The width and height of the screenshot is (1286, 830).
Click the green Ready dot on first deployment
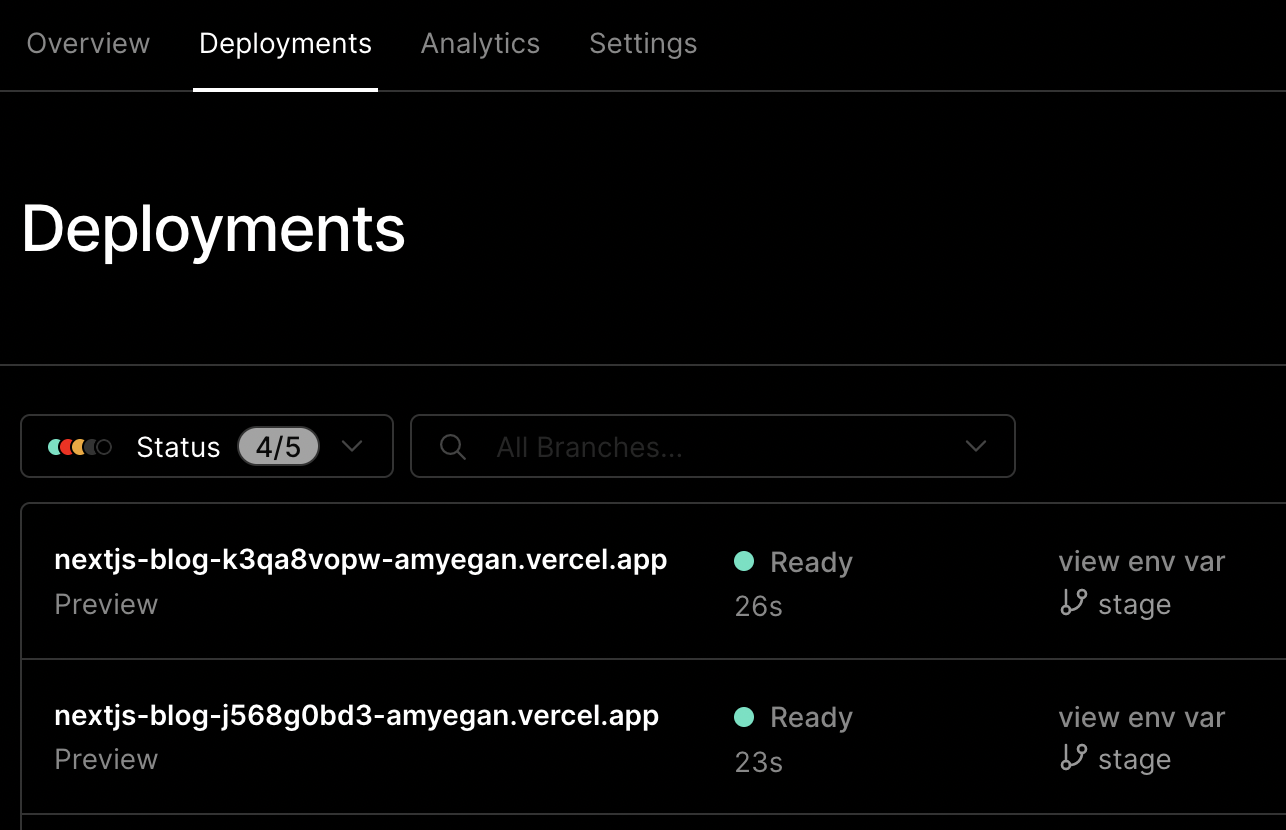point(744,562)
